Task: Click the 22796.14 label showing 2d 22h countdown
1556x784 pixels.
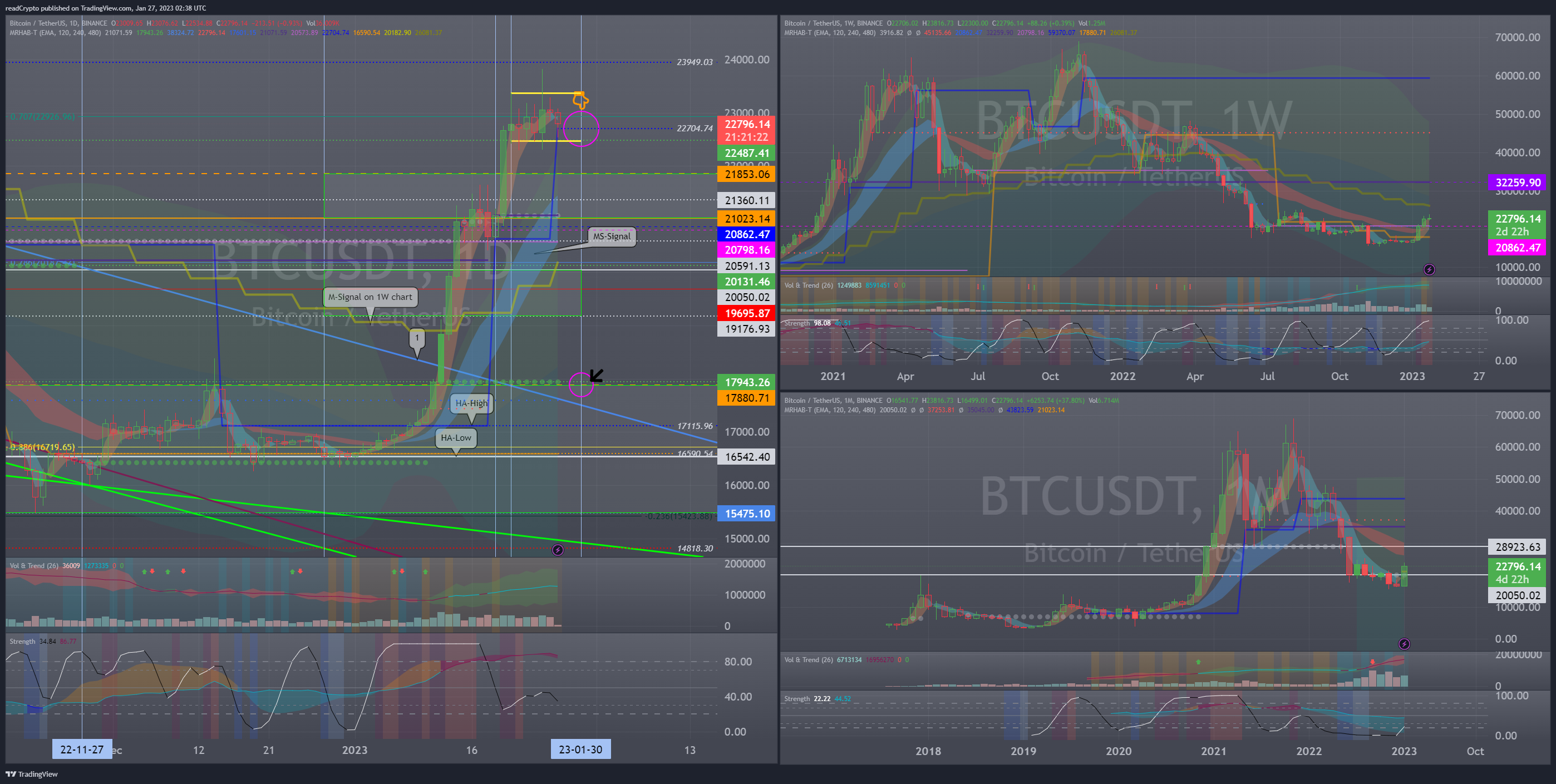Action: 1518,225
